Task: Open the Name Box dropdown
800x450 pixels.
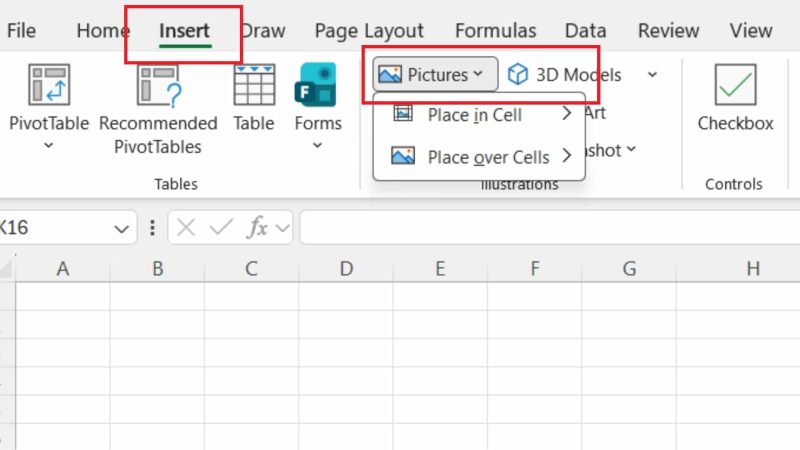Action: coord(121,229)
